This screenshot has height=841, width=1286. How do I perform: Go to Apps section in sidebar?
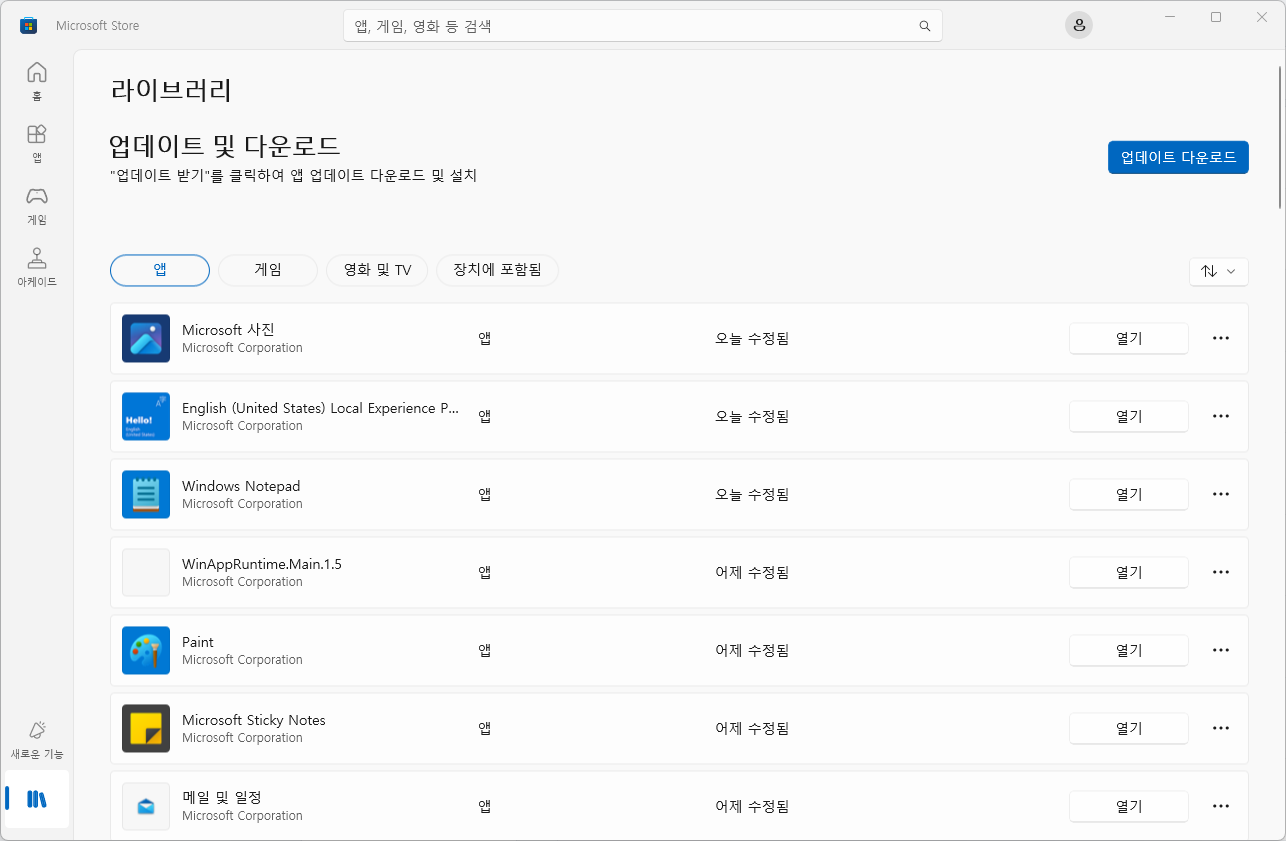click(x=37, y=143)
